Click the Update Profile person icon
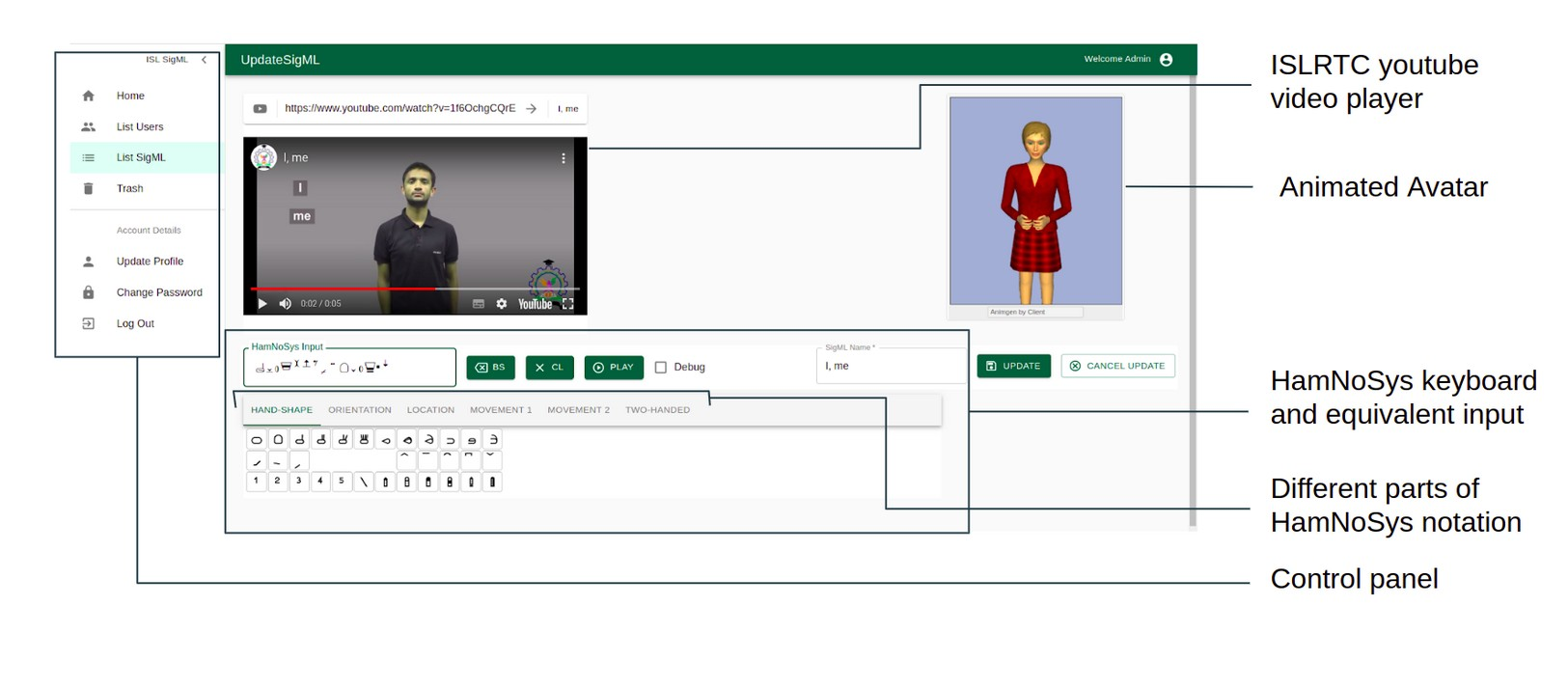The image size is (1568, 689). [89, 262]
